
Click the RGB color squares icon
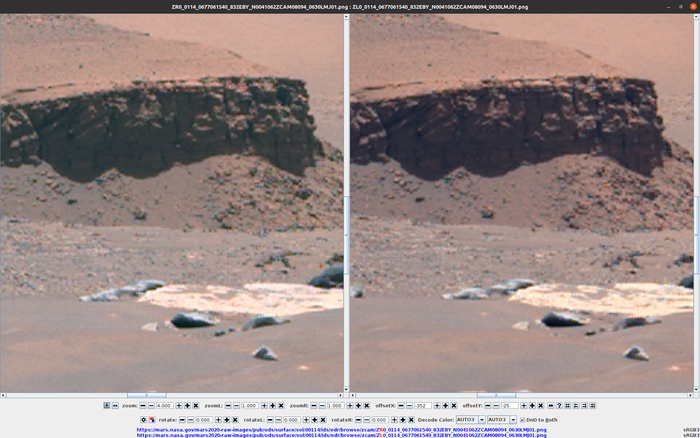[152, 420]
